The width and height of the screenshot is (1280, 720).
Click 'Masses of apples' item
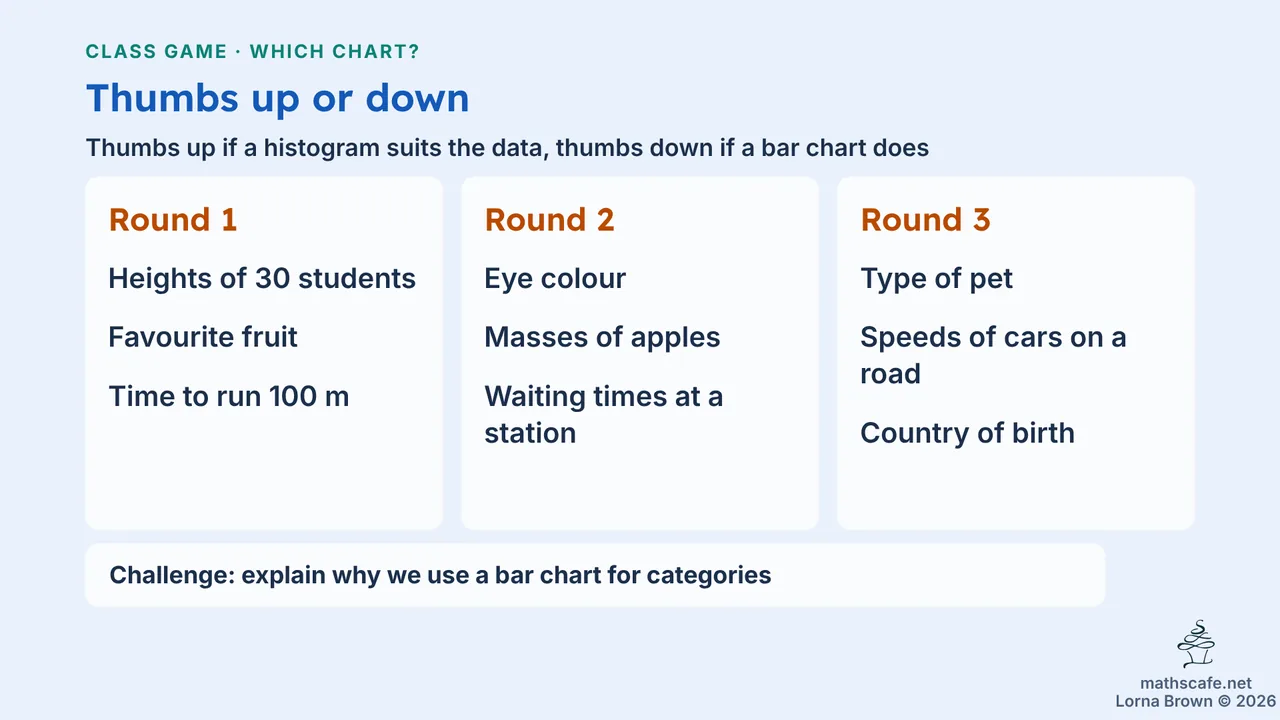pyautogui.click(x=602, y=337)
